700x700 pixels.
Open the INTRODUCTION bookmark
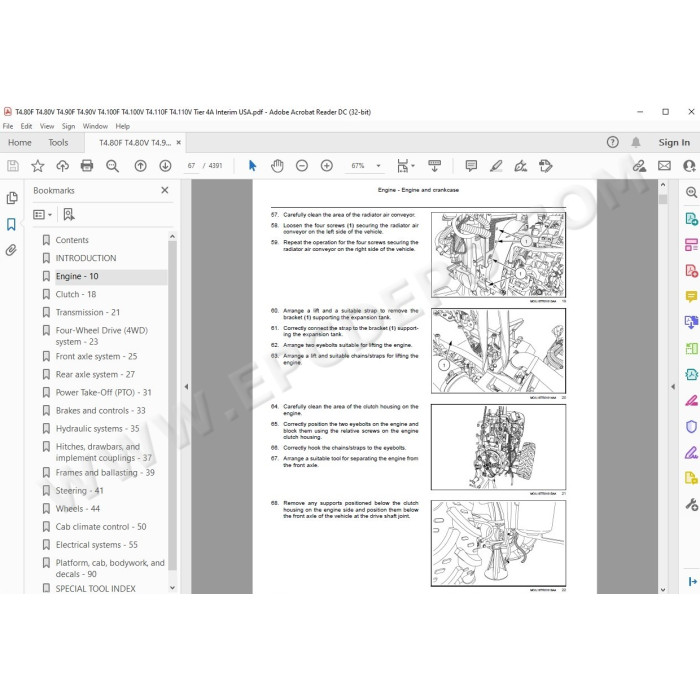coord(86,258)
